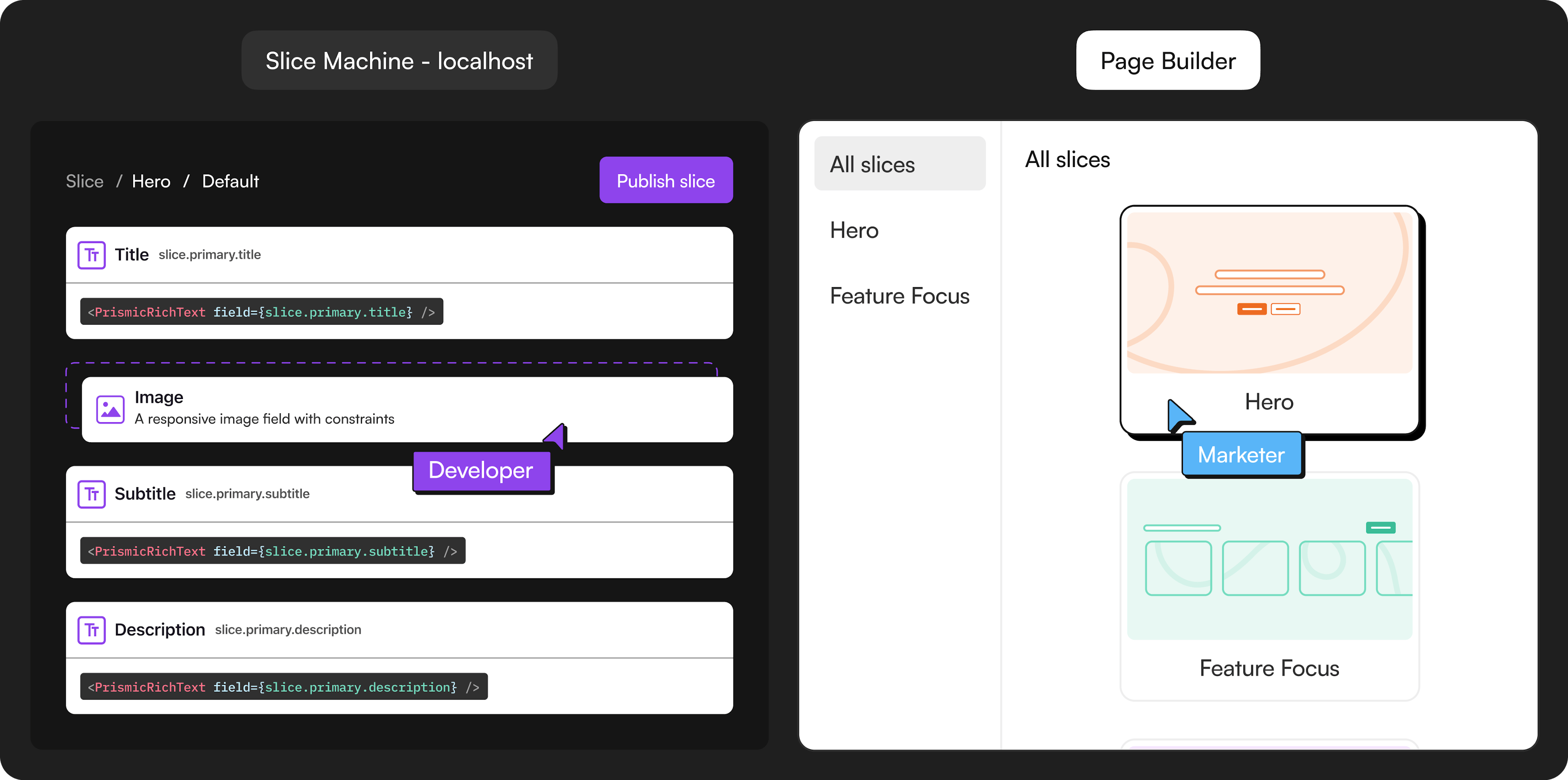
Task: Open Hero in the slices sidebar
Action: [x=854, y=230]
